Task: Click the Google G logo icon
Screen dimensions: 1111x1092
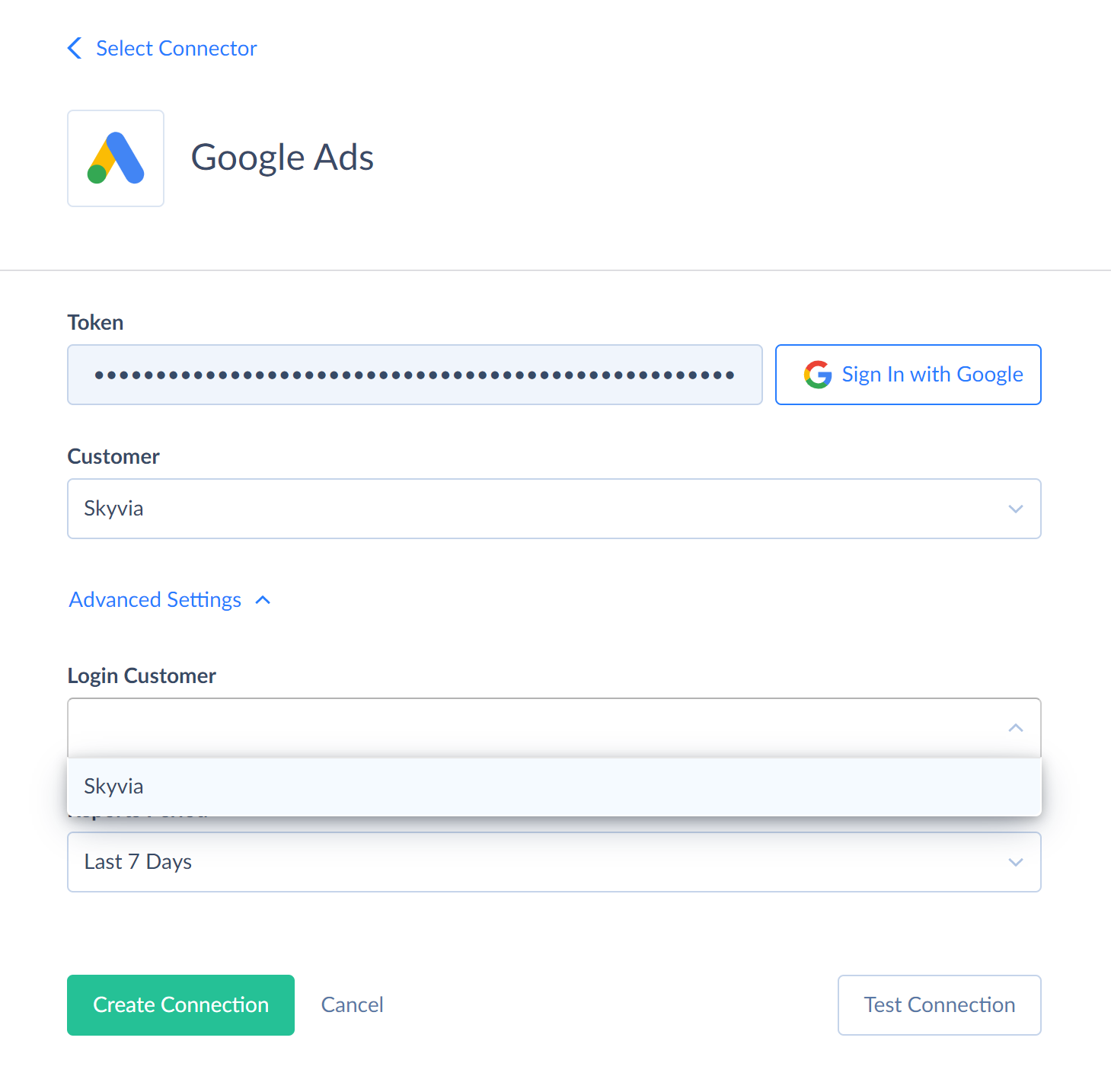Action: pyautogui.click(x=818, y=375)
